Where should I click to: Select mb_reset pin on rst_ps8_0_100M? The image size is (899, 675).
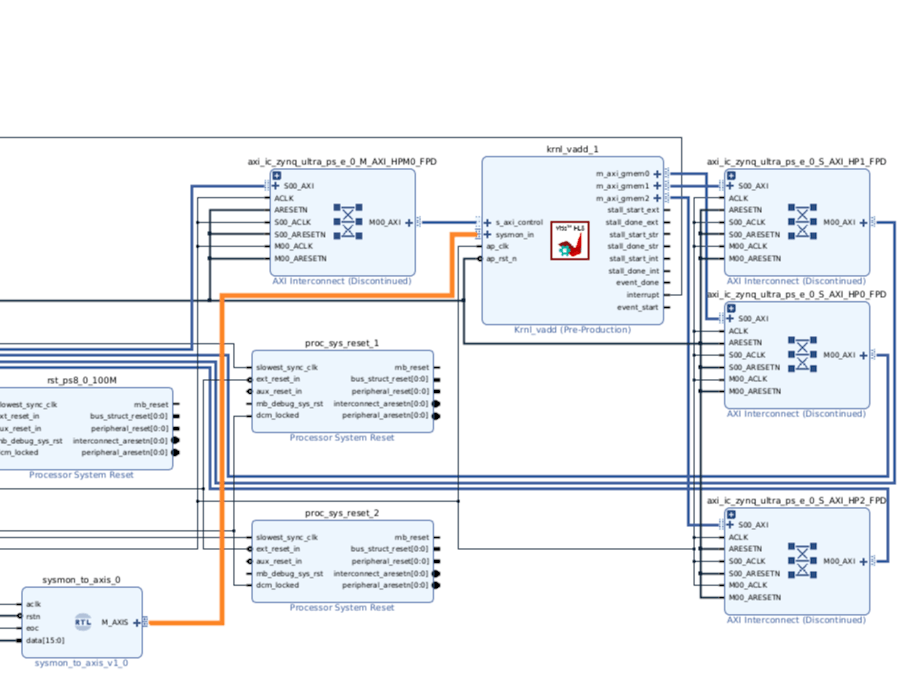[151, 405]
